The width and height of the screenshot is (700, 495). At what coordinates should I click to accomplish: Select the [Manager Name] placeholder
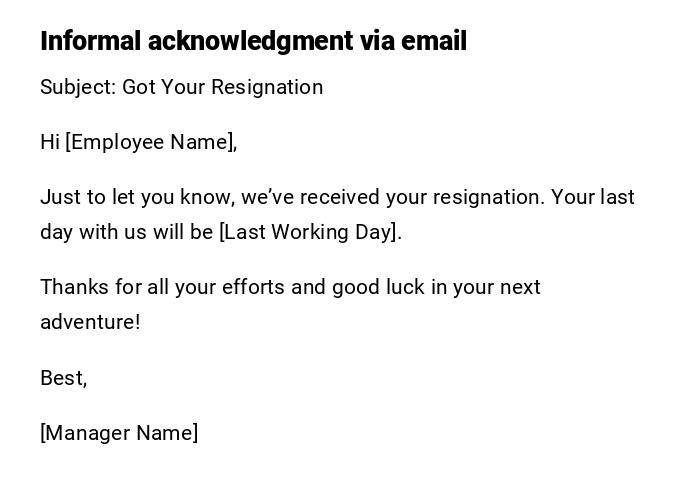(x=119, y=433)
